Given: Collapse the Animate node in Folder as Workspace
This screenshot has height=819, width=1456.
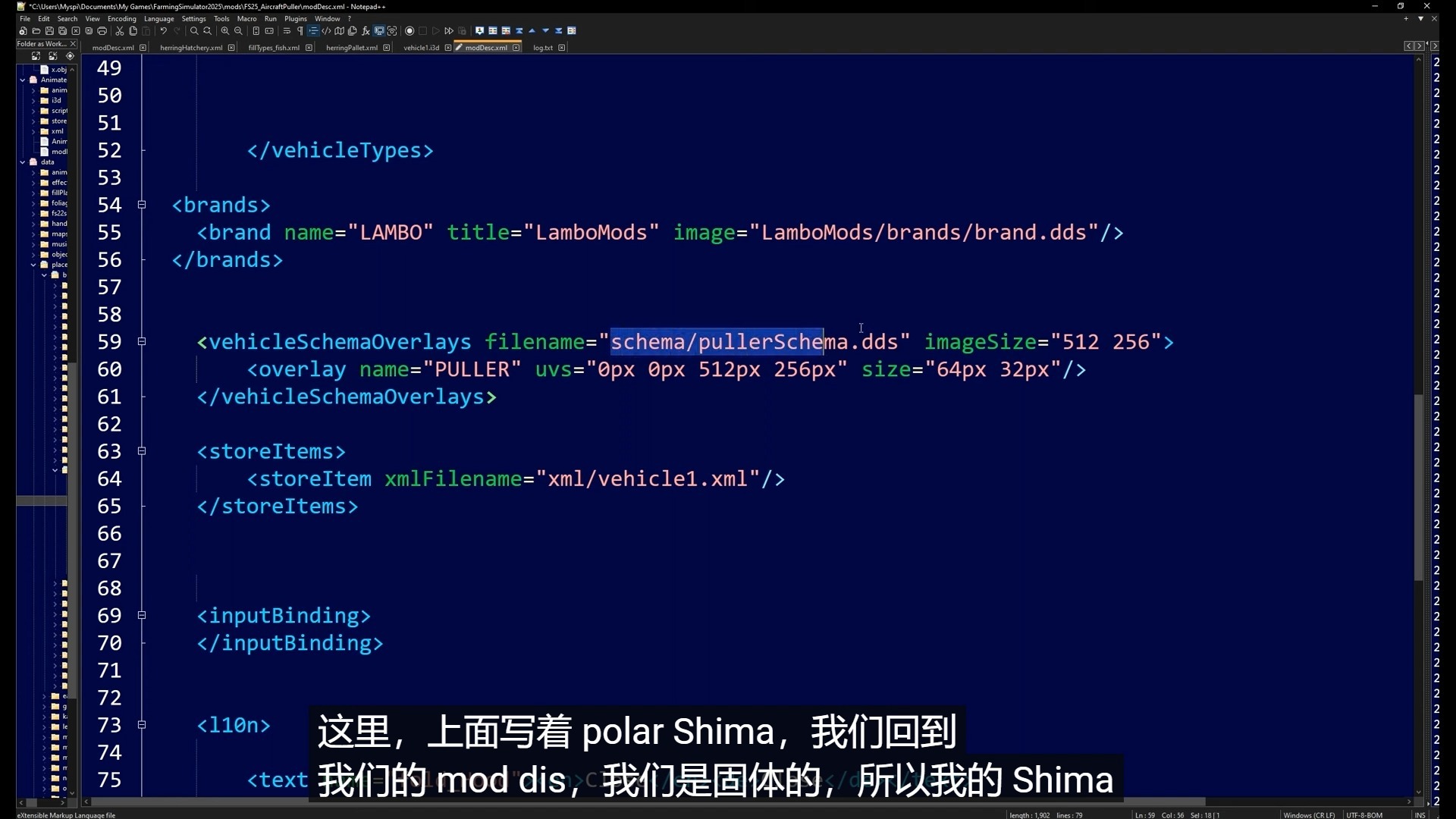Looking at the screenshot, I should (x=23, y=80).
